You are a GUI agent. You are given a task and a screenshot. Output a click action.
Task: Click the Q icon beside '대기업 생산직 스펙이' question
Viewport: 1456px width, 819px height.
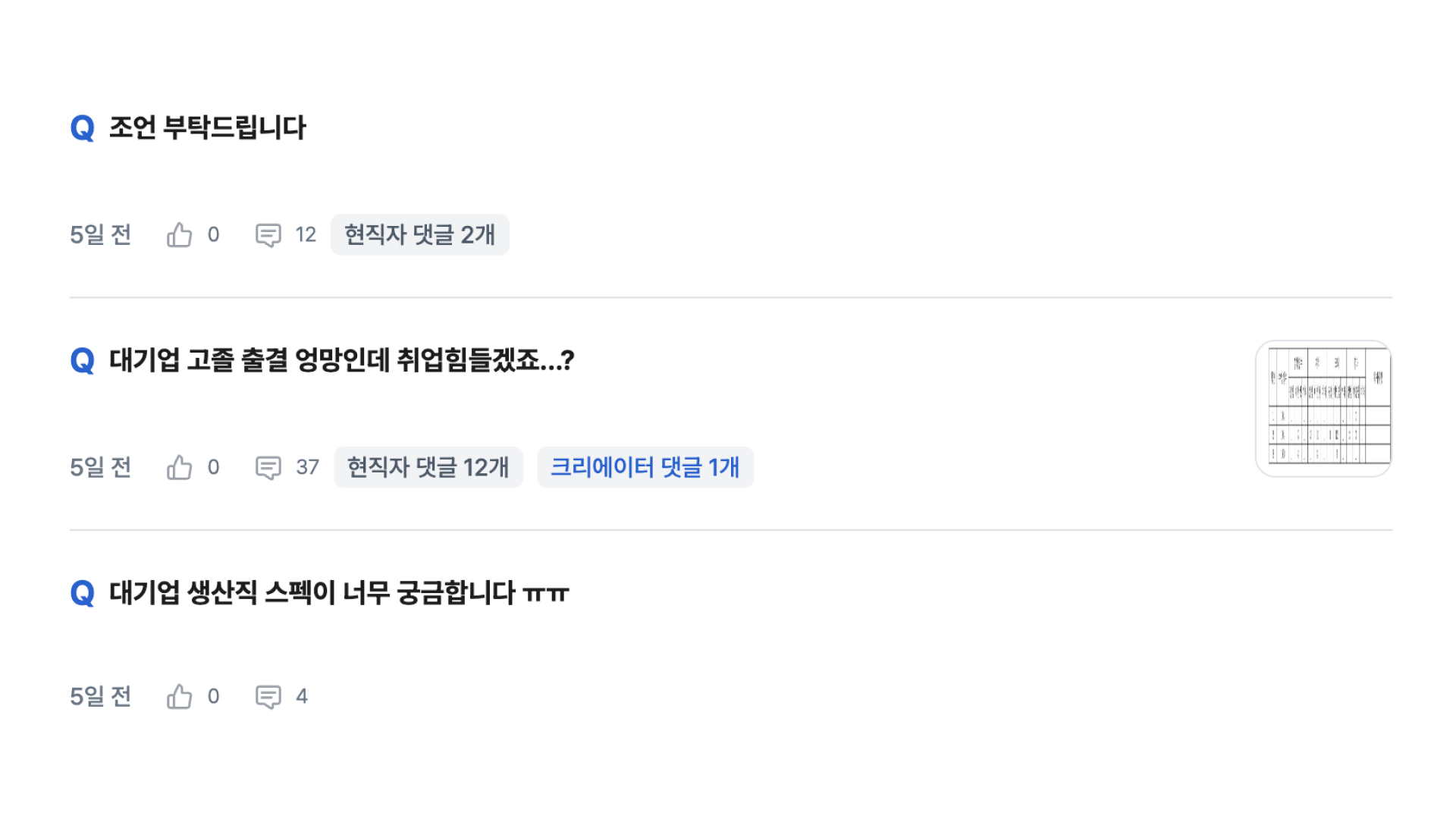tap(83, 593)
